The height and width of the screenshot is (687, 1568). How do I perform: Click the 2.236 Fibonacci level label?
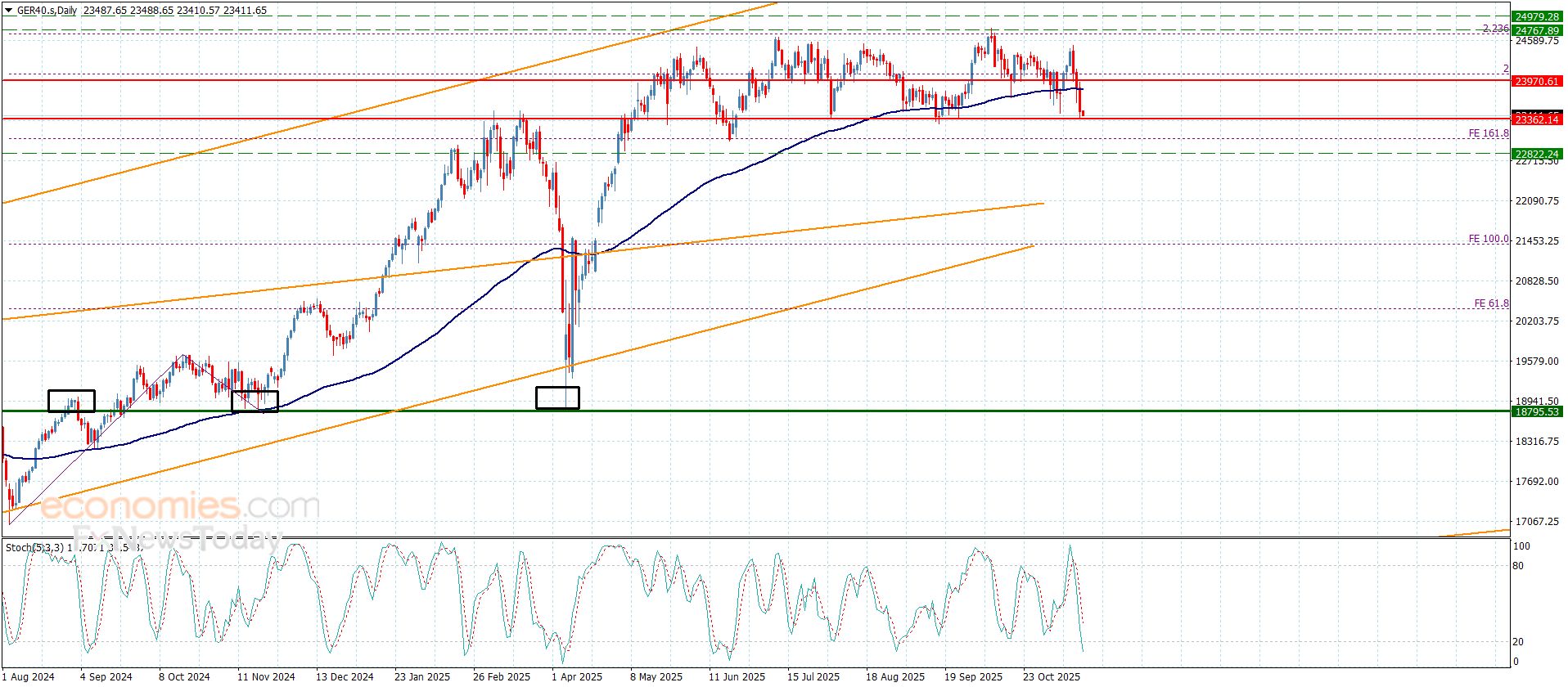click(x=1495, y=29)
